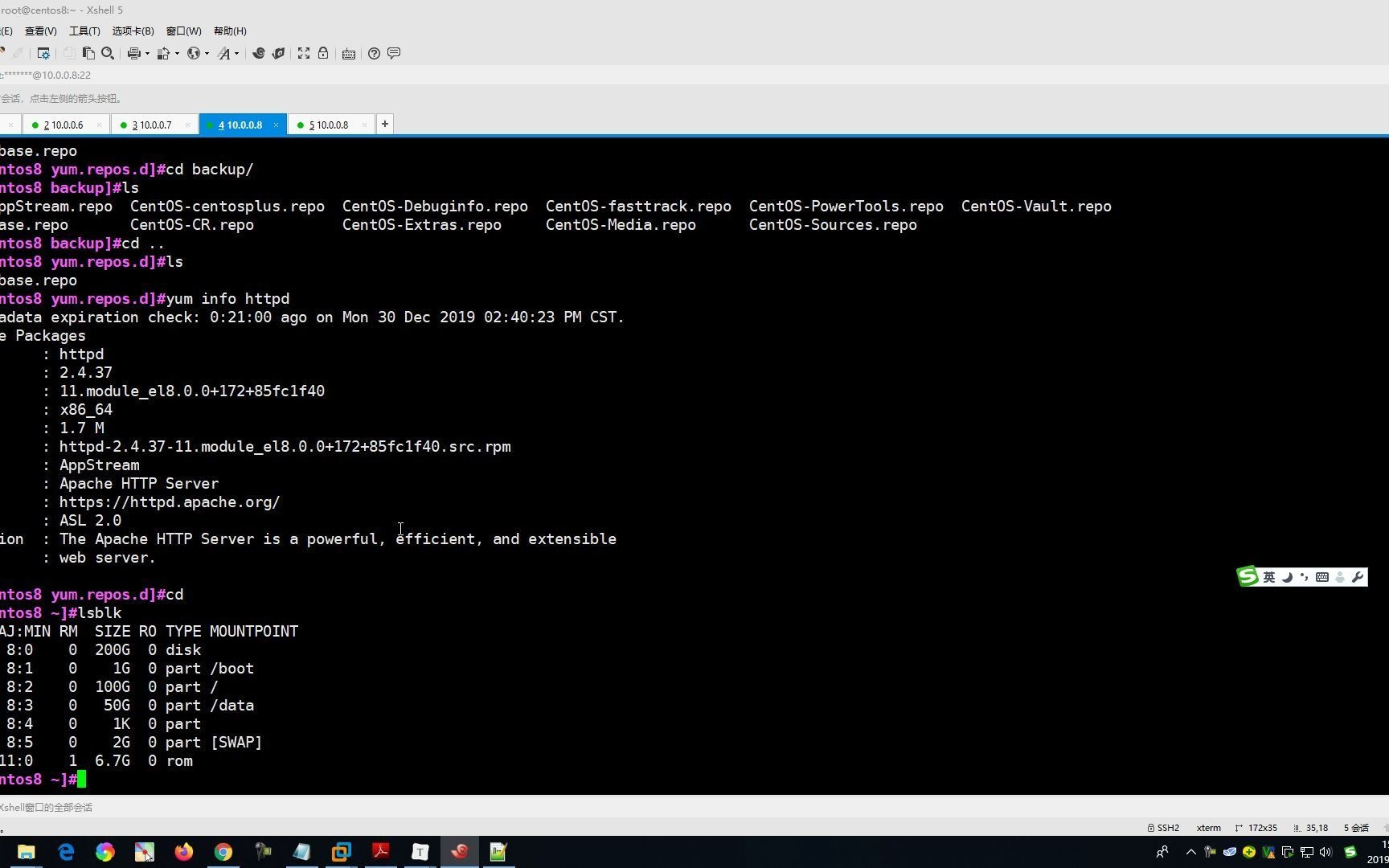
Task: Expand the globe encoding dropdown arrow
Action: click(207, 54)
